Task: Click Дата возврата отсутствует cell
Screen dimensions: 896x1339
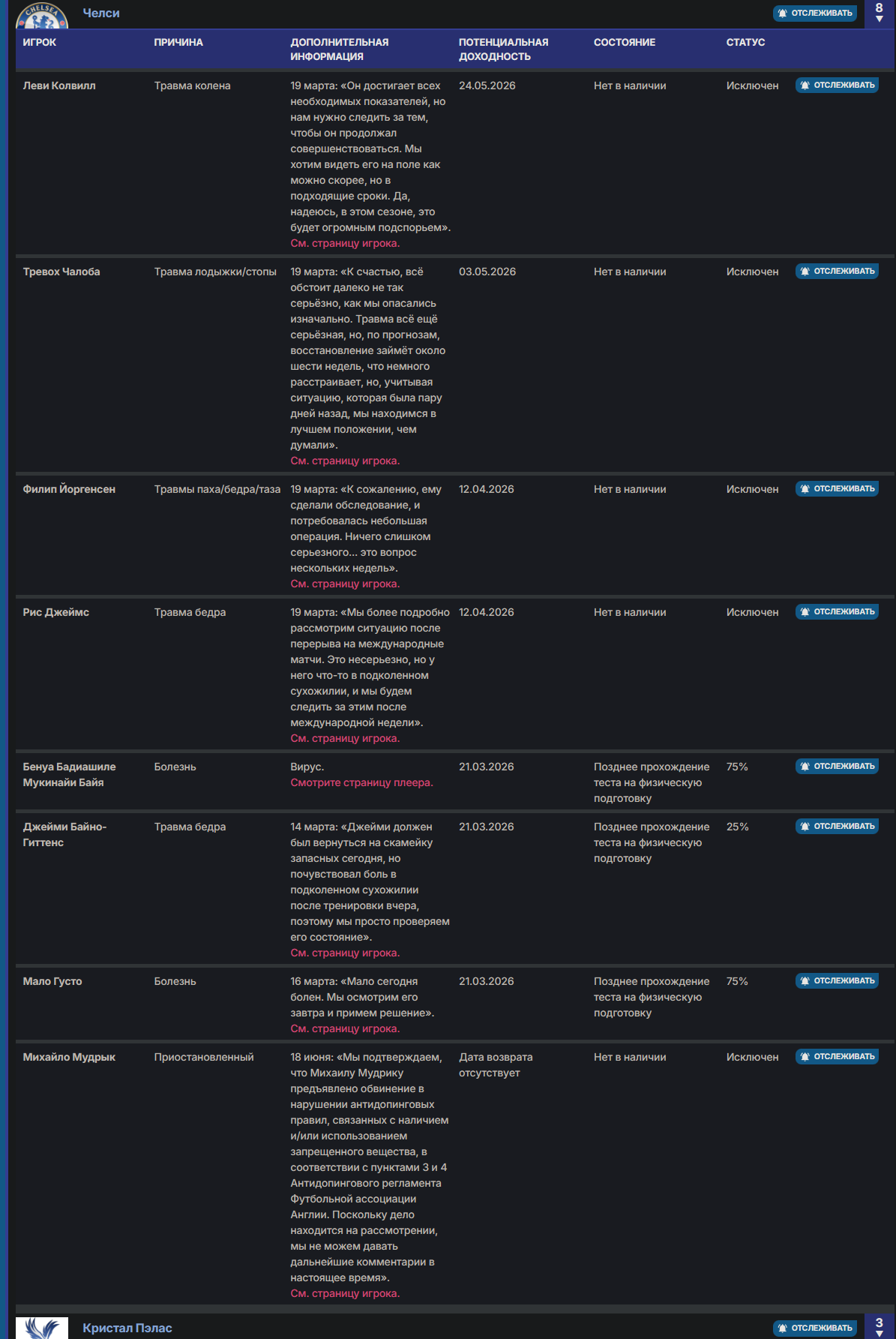Action: click(496, 1065)
